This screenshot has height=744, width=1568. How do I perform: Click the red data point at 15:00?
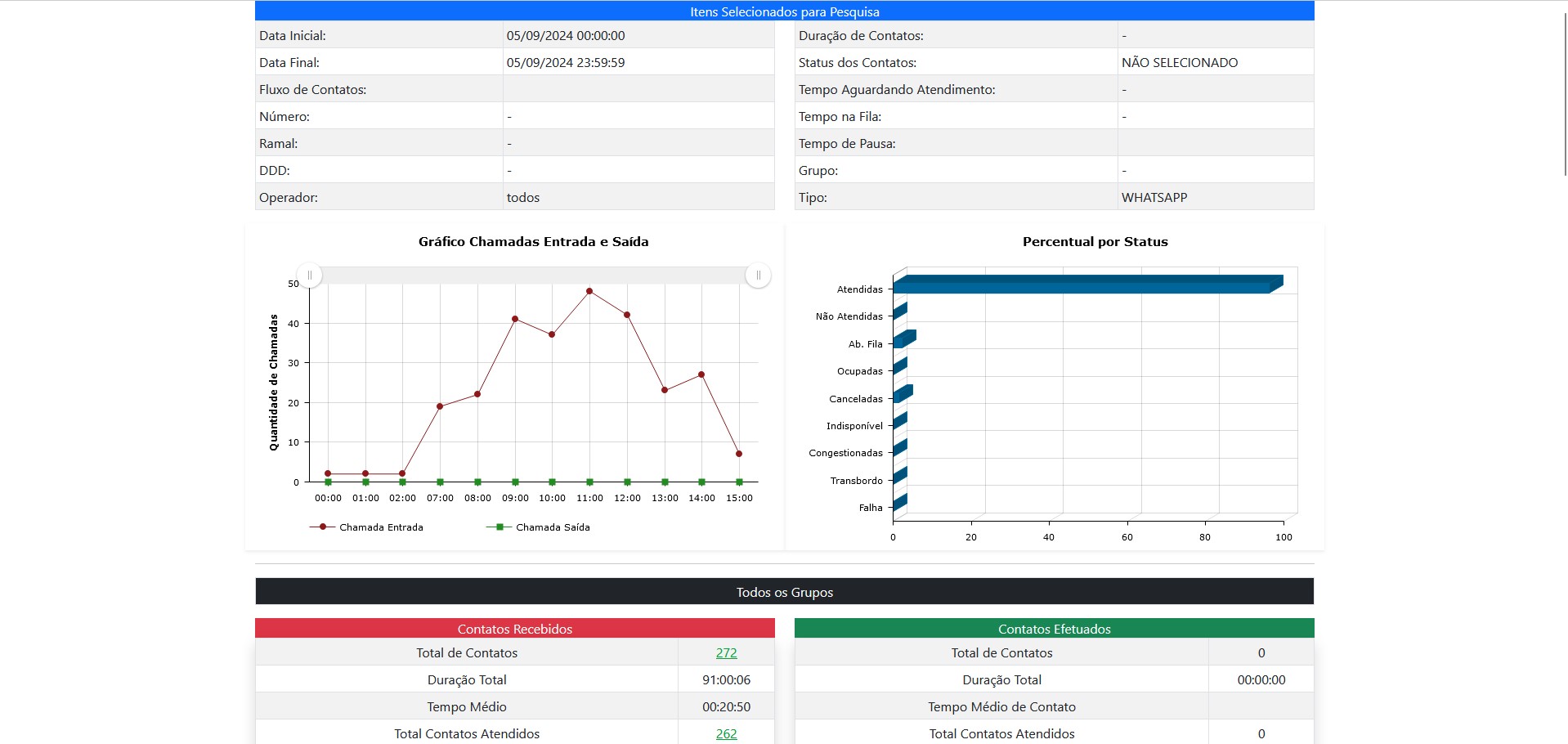(739, 454)
